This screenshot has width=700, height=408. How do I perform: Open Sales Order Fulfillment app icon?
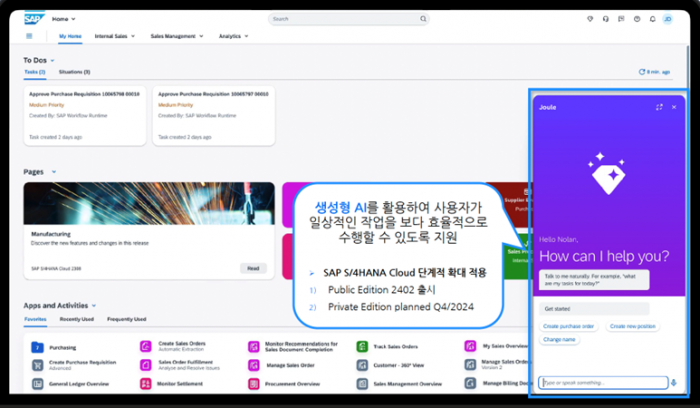click(x=146, y=365)
